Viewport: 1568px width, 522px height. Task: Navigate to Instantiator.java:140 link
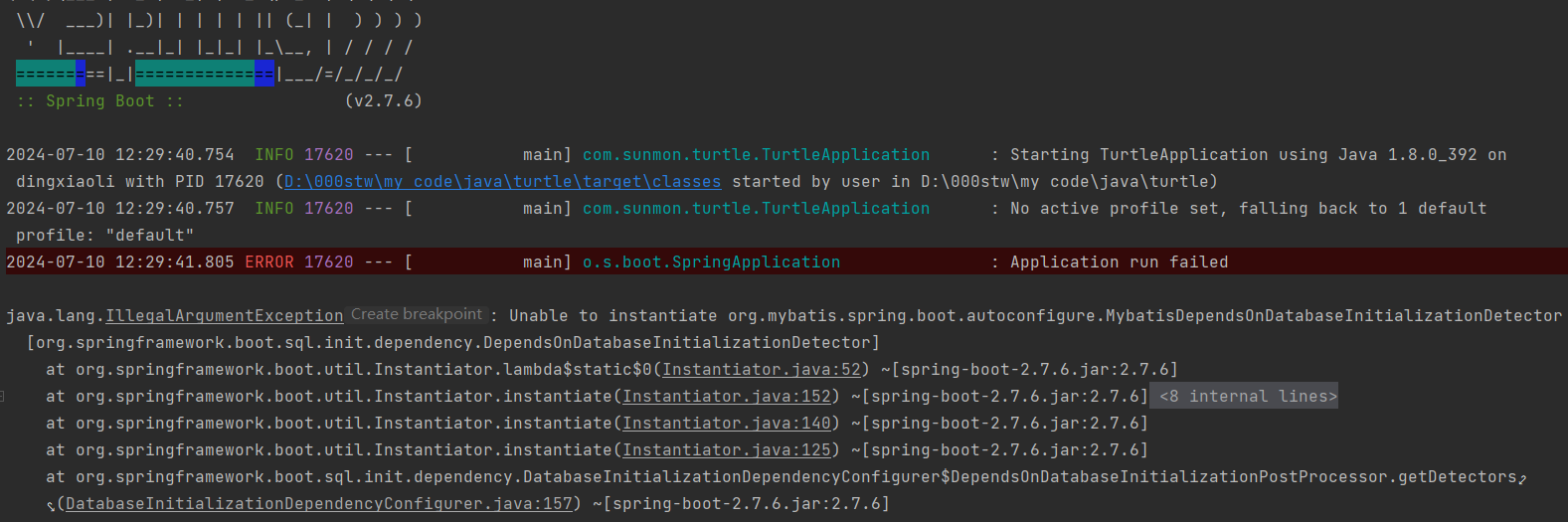click(x=727, y=424)
